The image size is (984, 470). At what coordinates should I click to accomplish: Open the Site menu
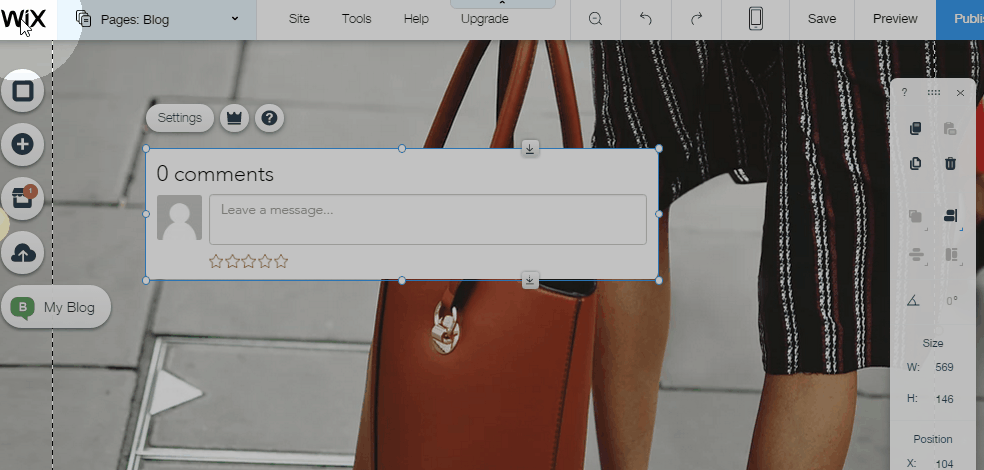299,19
